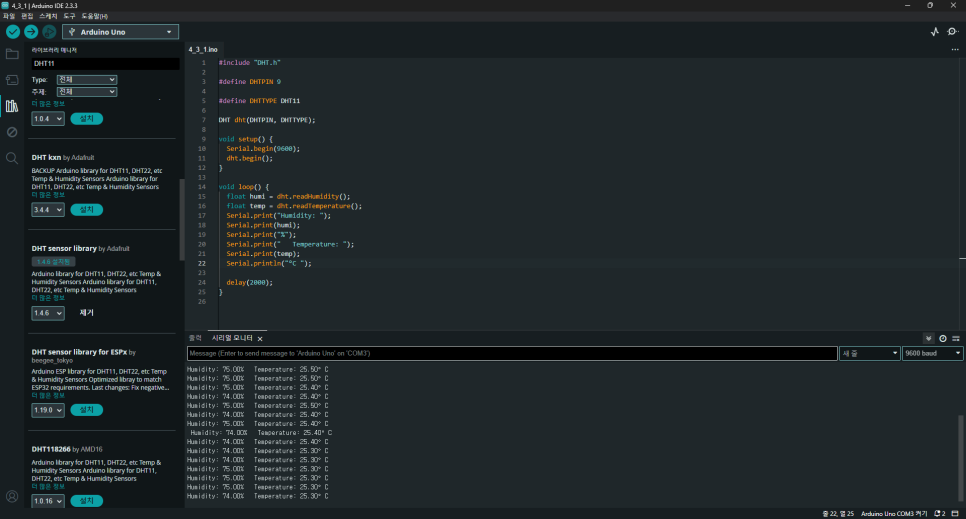Open the ESPx library 1.19.0 version dropdown
This screenshot has width=966, height=519.
(x=48, y=410)
